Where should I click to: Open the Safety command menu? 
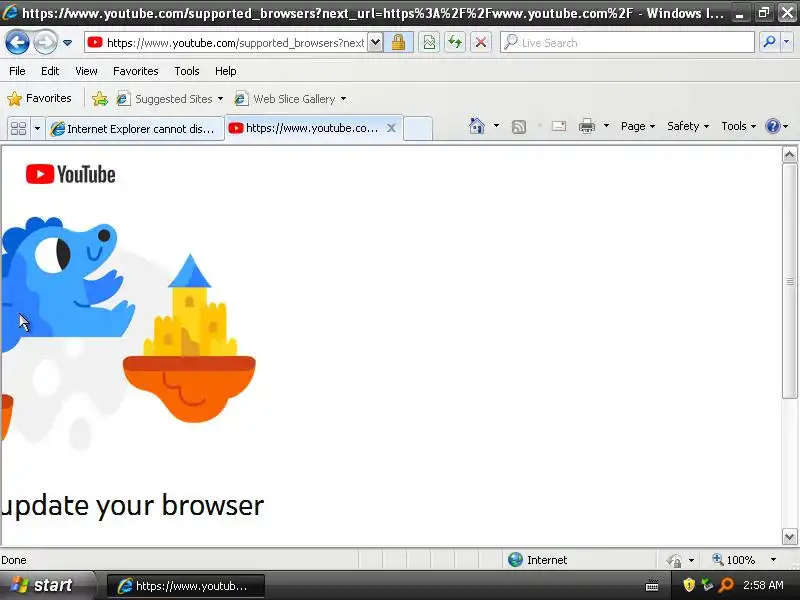(688, 126)
